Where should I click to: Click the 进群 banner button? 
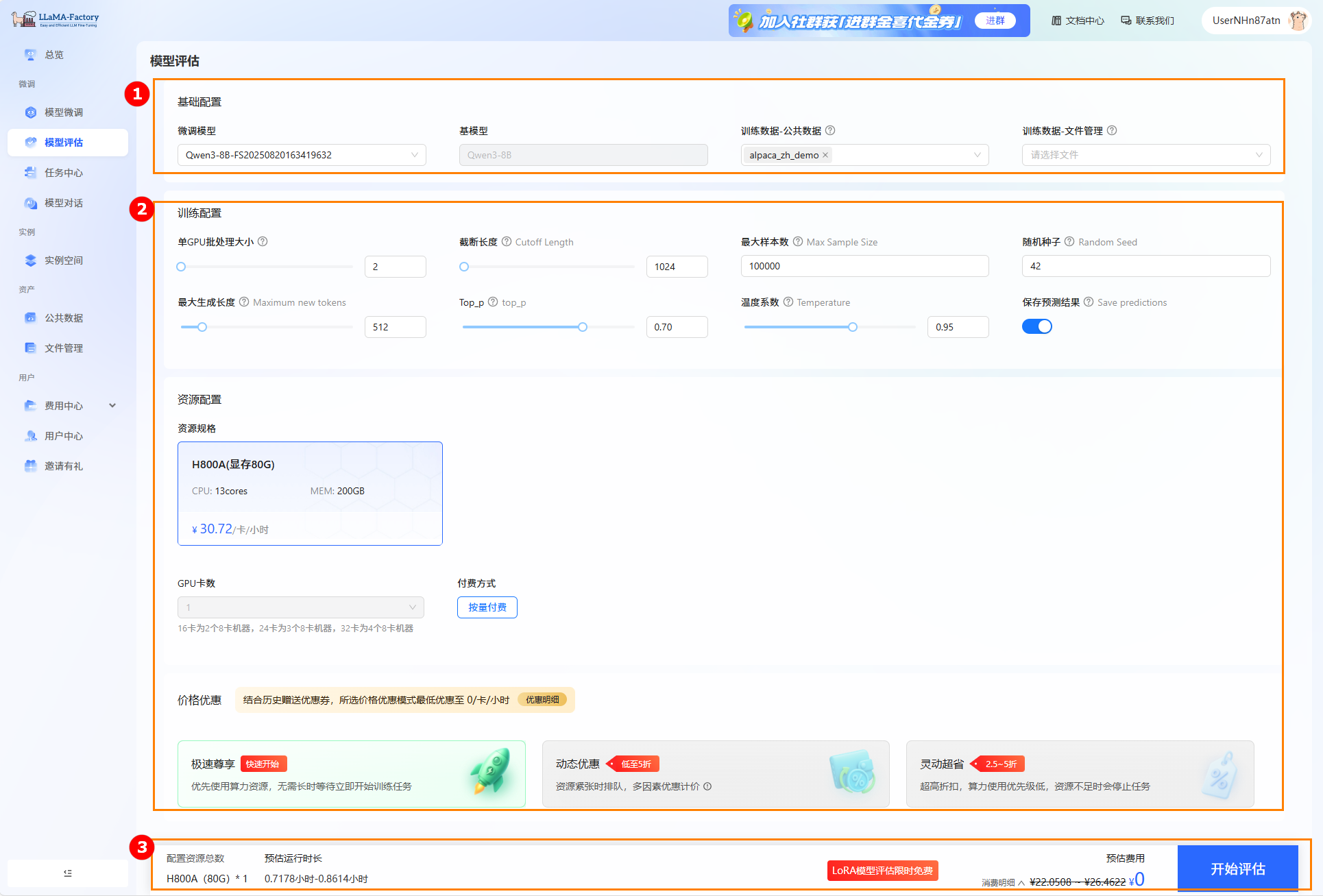coord(995,21)
